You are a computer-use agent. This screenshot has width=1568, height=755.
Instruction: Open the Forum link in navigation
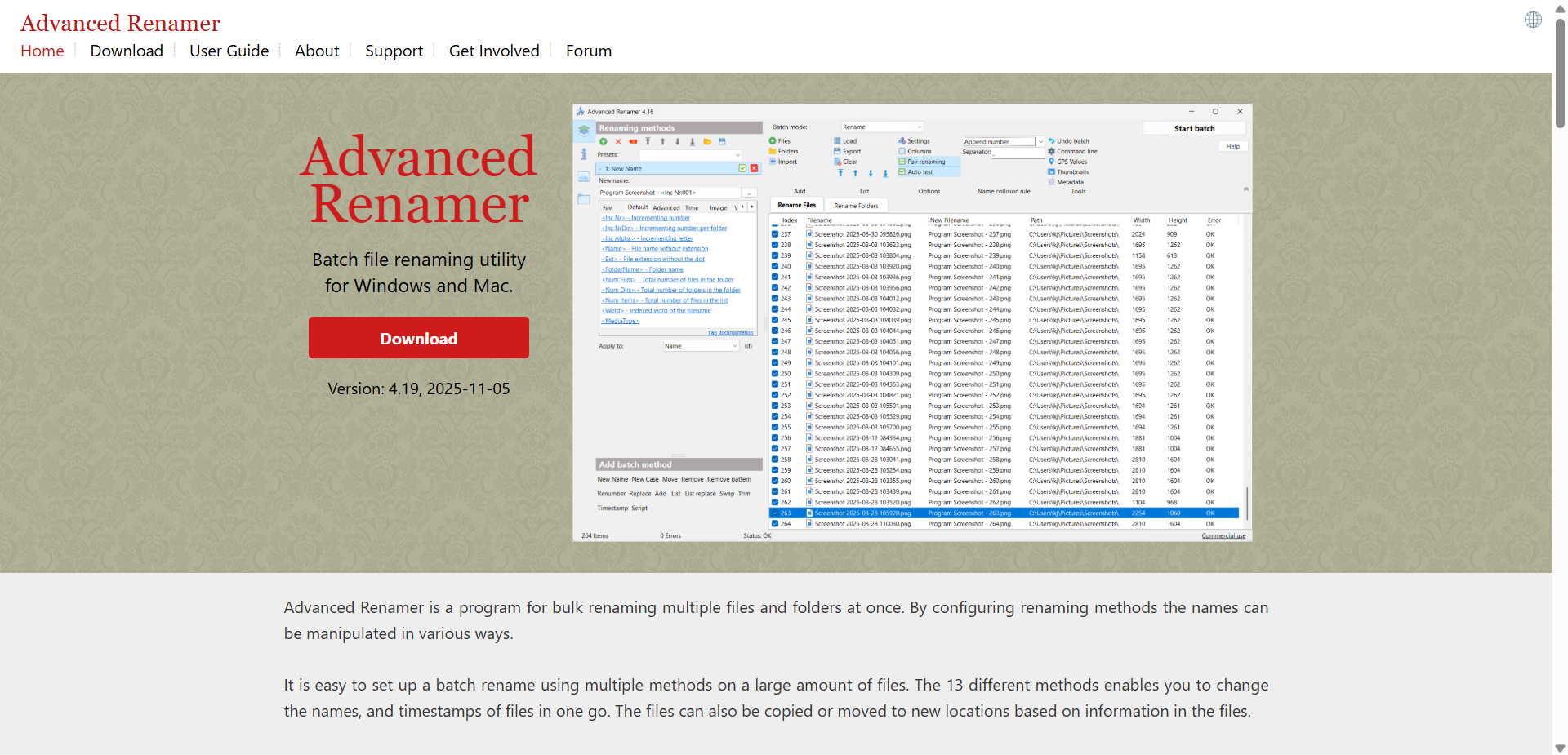pyautogui.click(x=588, y=51)
